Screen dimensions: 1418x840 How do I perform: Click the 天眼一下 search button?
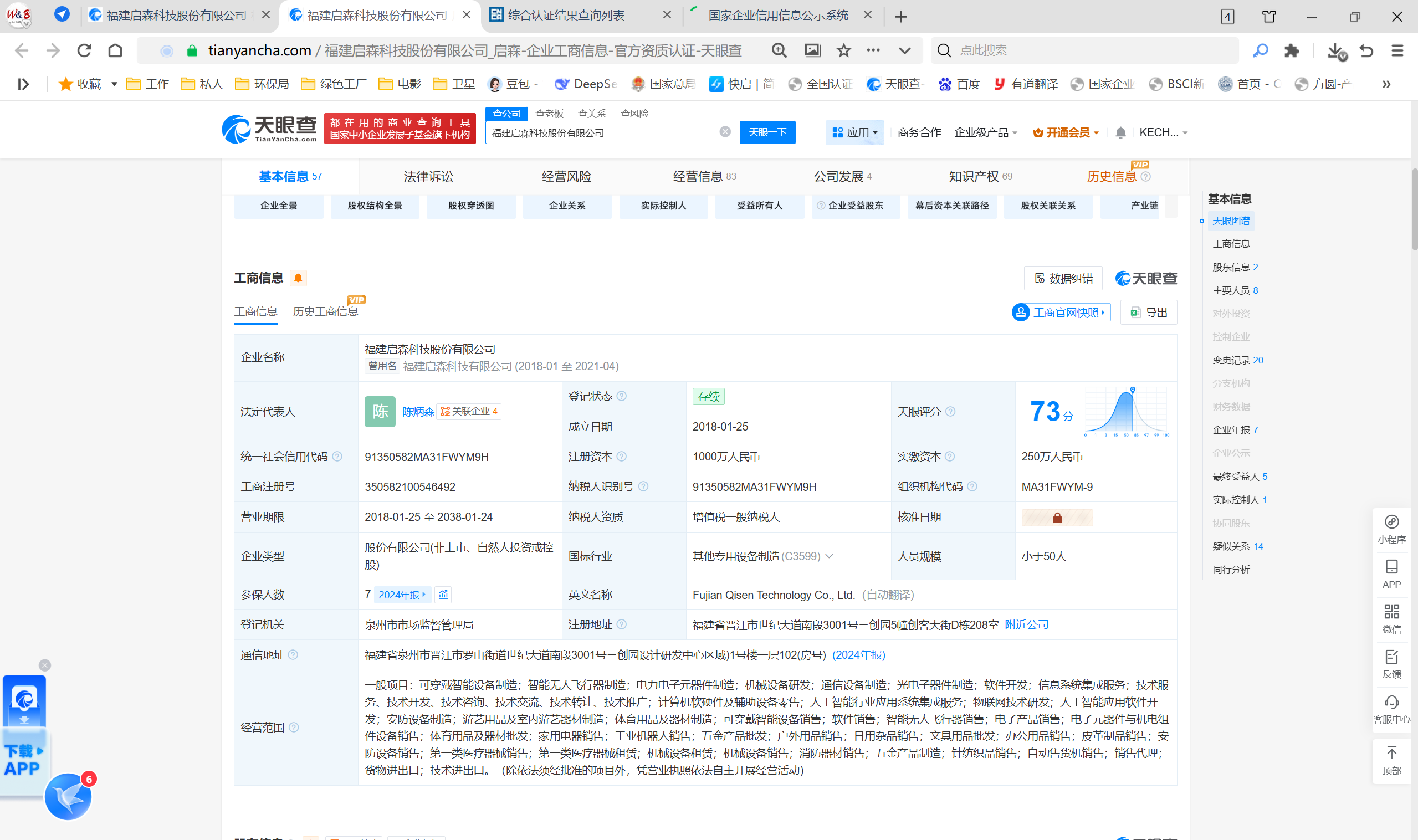(x=767, y=132)
